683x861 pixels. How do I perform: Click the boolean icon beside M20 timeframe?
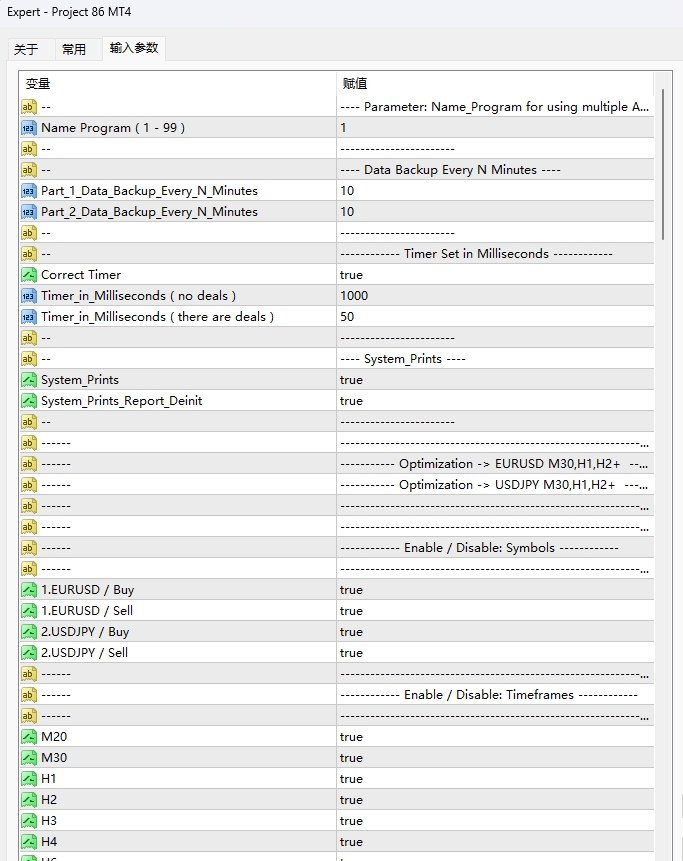[x=28, y=737]
